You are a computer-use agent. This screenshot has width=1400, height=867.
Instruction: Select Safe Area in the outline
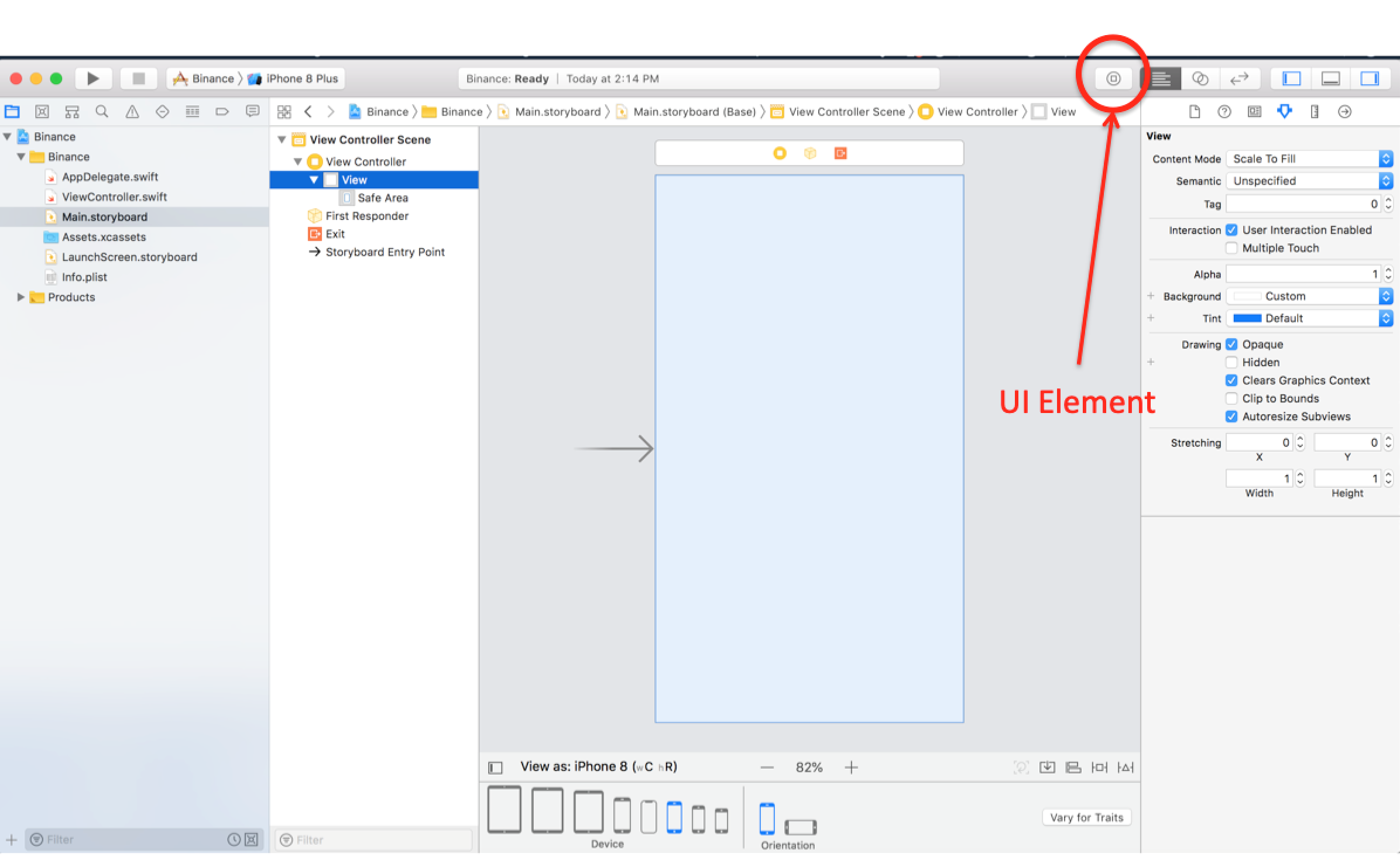tap(382, 198)
